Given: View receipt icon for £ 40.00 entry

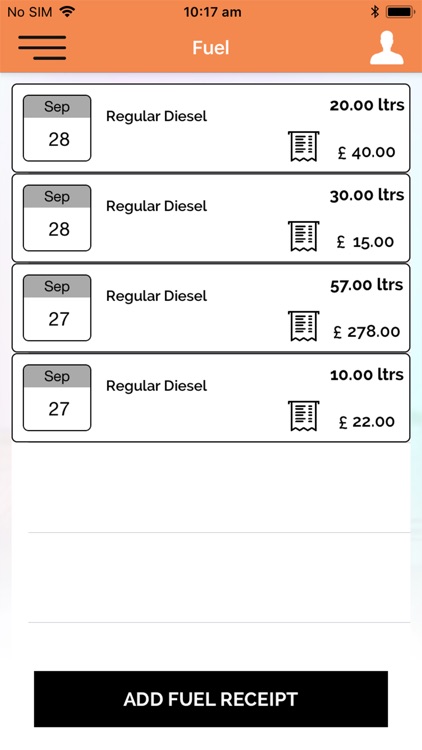Looking at the screenshot, I should pos(303,146).
